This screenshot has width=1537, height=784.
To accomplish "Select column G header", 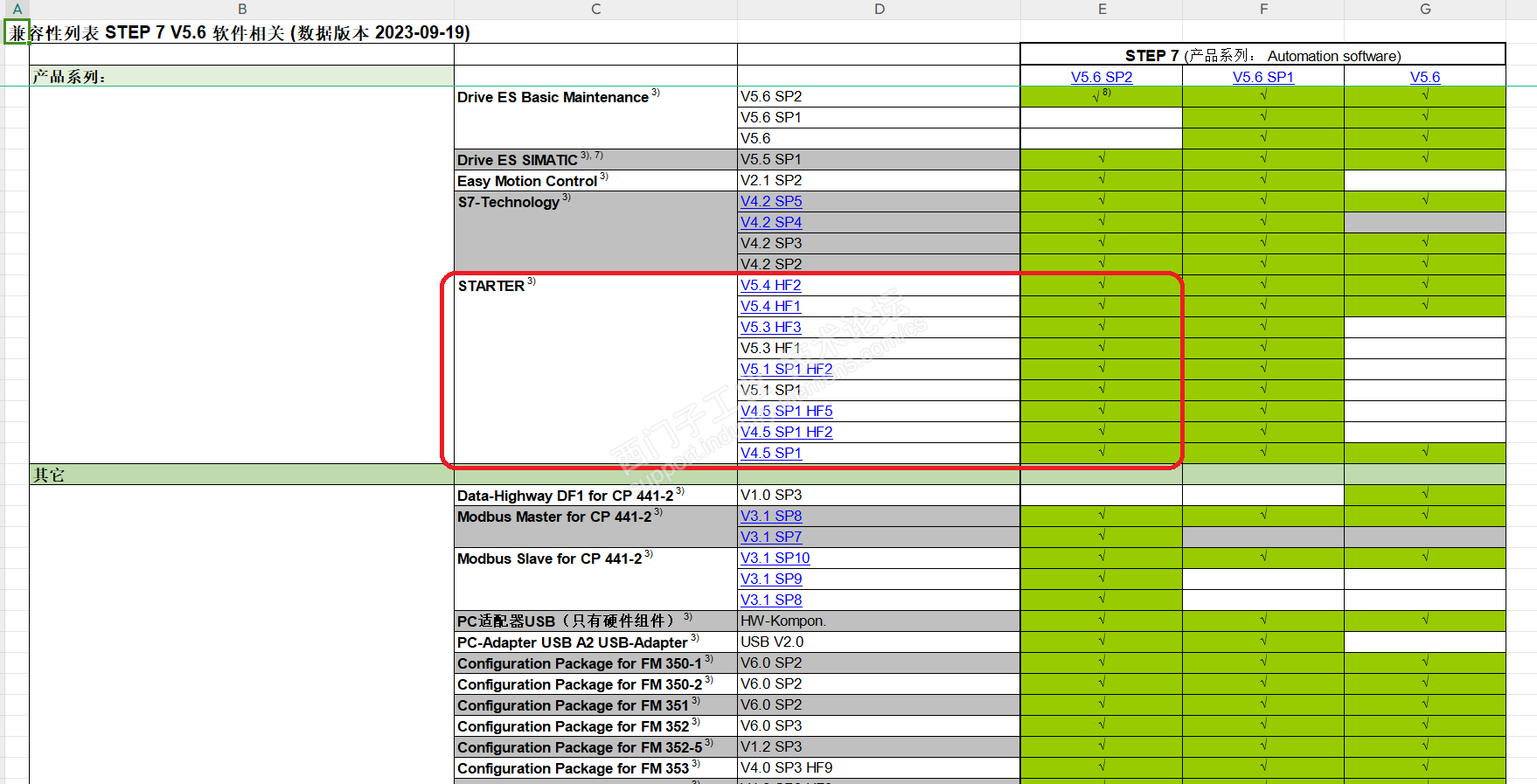I will pos(1425,9).
